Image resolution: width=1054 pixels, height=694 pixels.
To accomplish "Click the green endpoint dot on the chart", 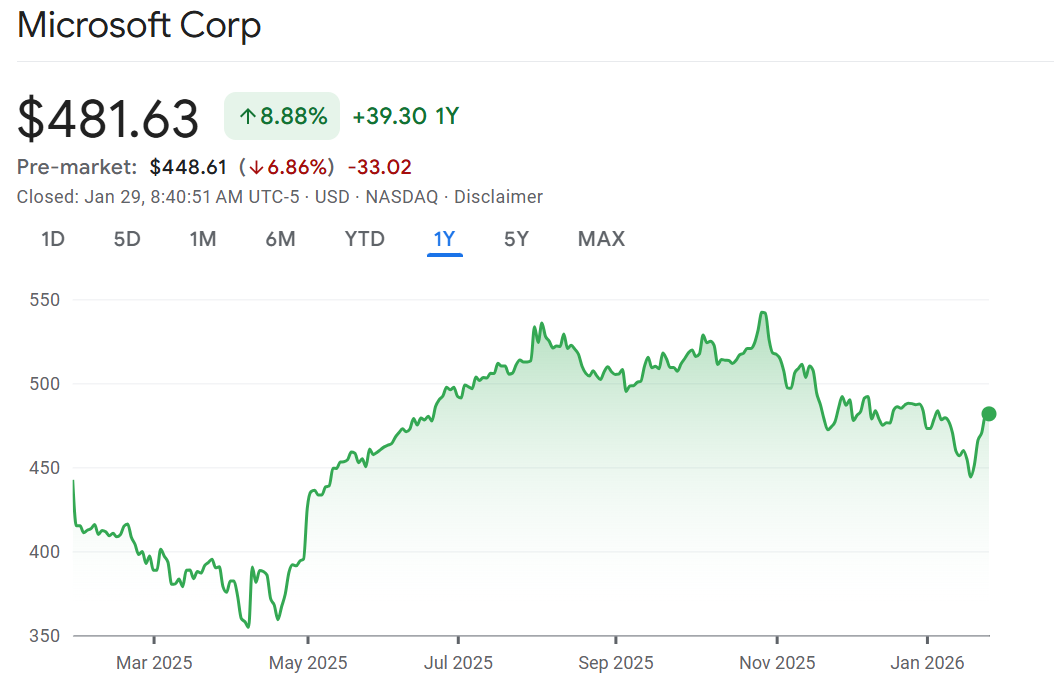I will [989, 414].
